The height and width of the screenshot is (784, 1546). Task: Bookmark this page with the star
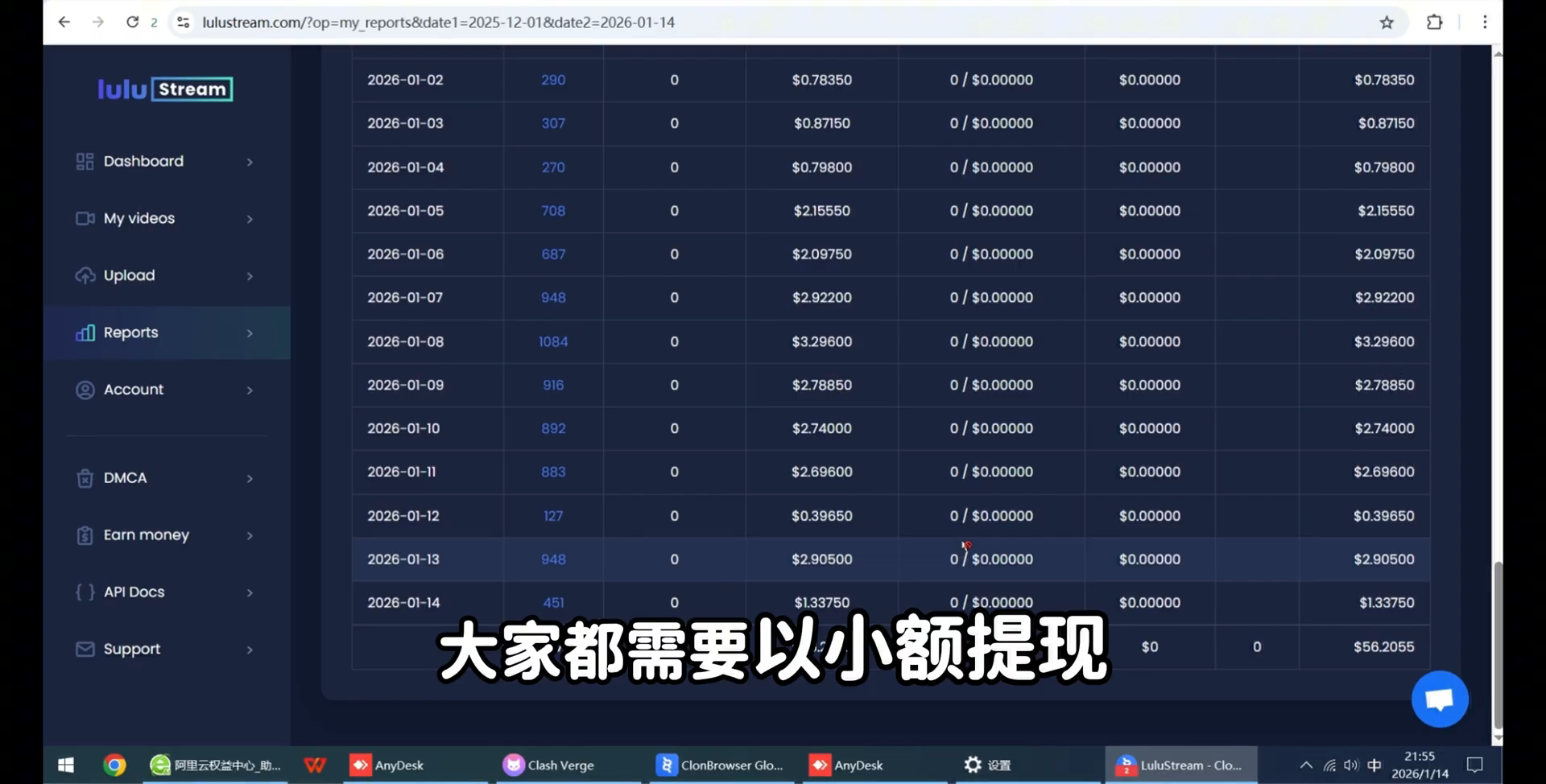coord(1387,23)
